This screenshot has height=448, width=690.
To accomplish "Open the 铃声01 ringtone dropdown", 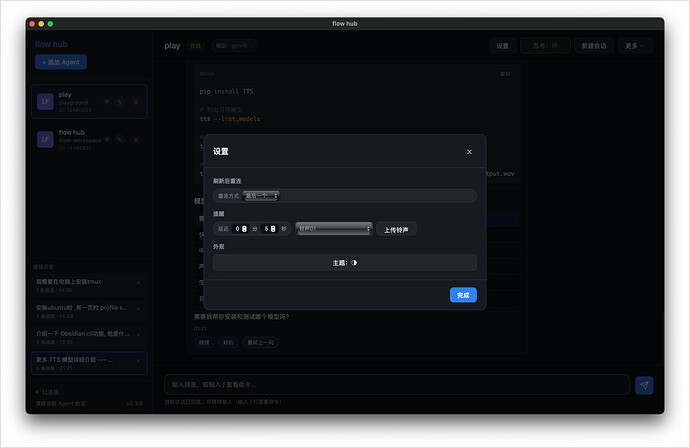I will click(x=334, y=229).
